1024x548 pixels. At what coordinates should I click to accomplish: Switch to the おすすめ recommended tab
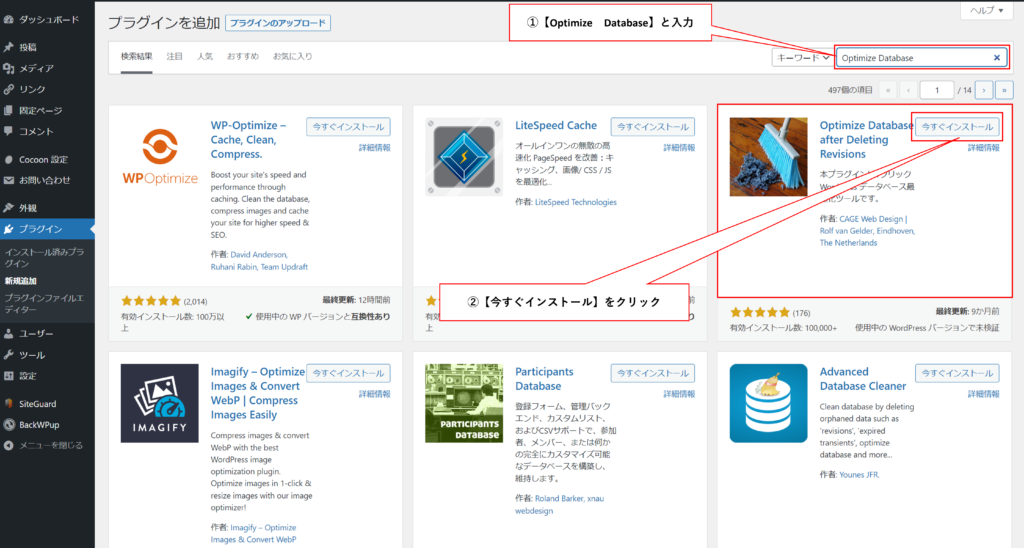click(x=243, y=56)
